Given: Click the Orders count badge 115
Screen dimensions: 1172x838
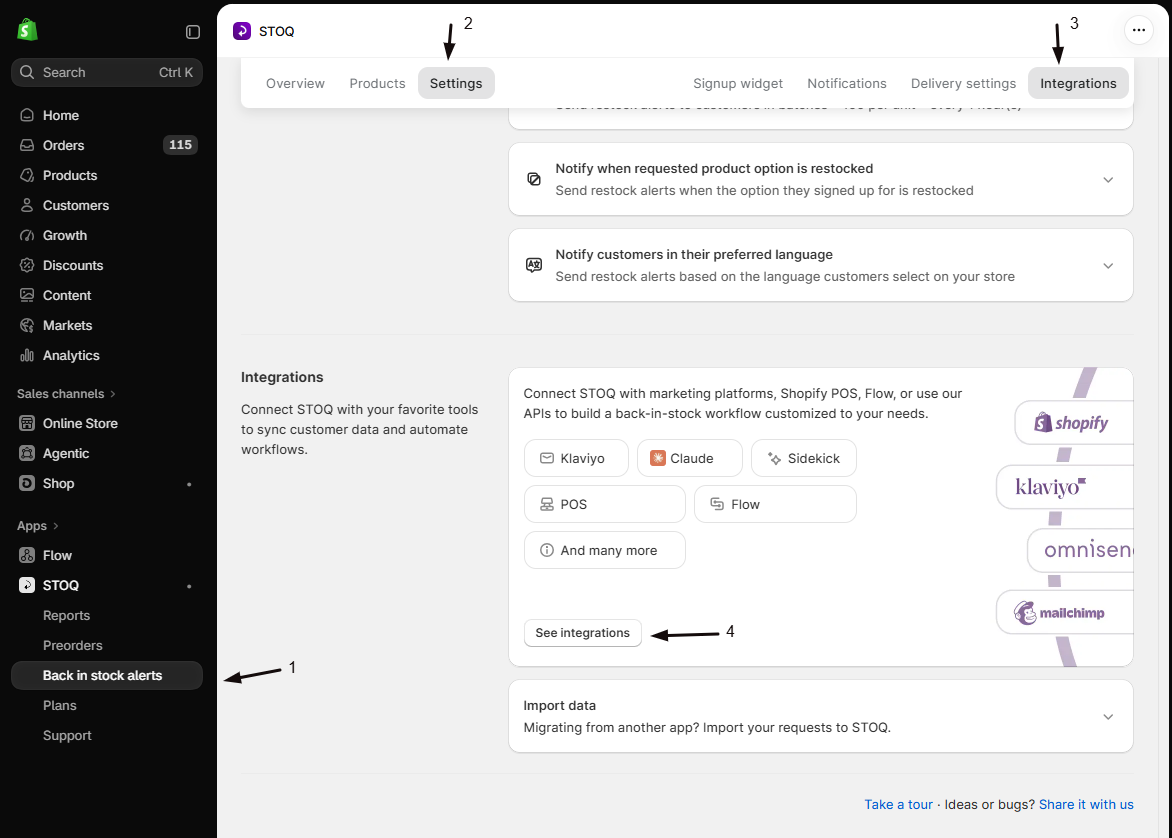Looking at the screenshot, I should 180,145.
